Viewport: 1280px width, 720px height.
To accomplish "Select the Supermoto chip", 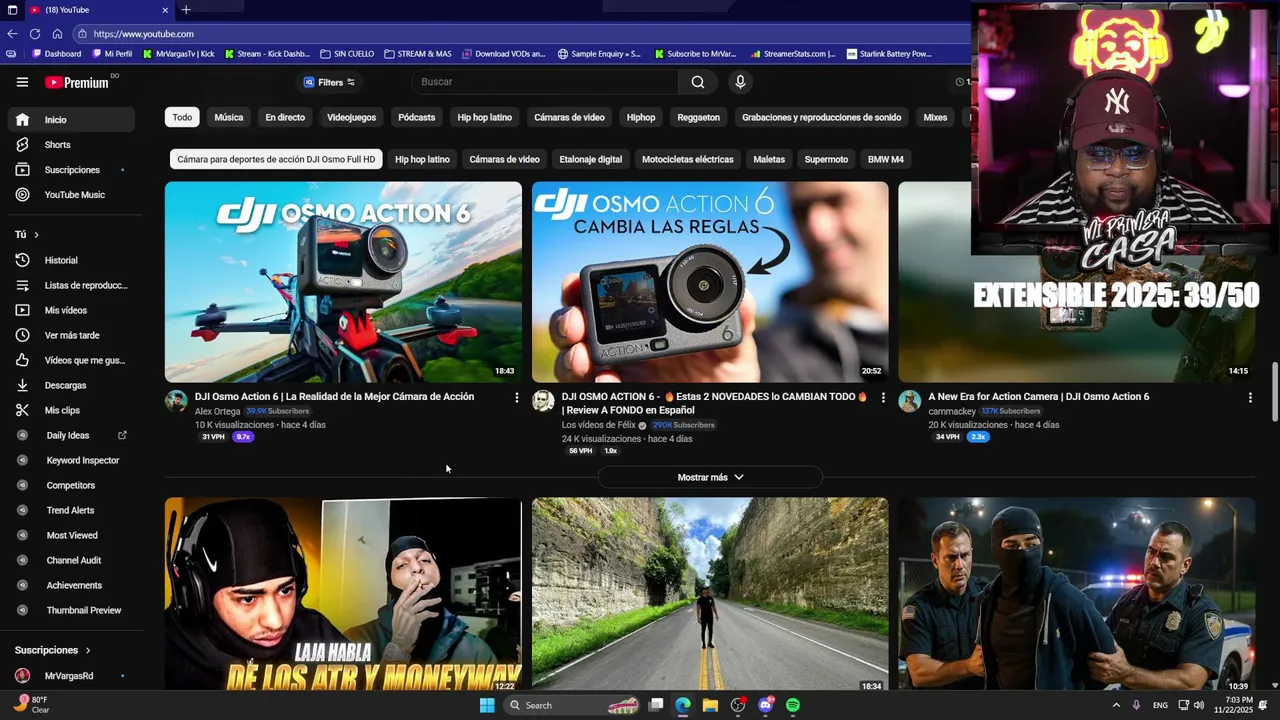I will (x=826, y=159).
